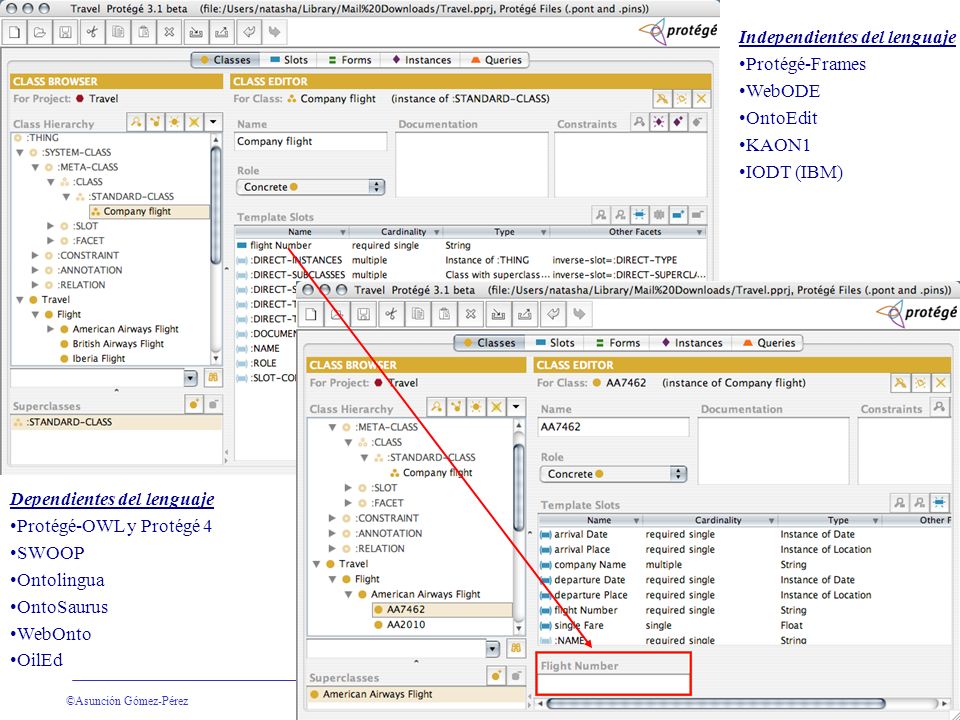Open the Slots tab in the front window
This screenshot has height=720, width=960.
pyautogui.click(x=555, y=343)
